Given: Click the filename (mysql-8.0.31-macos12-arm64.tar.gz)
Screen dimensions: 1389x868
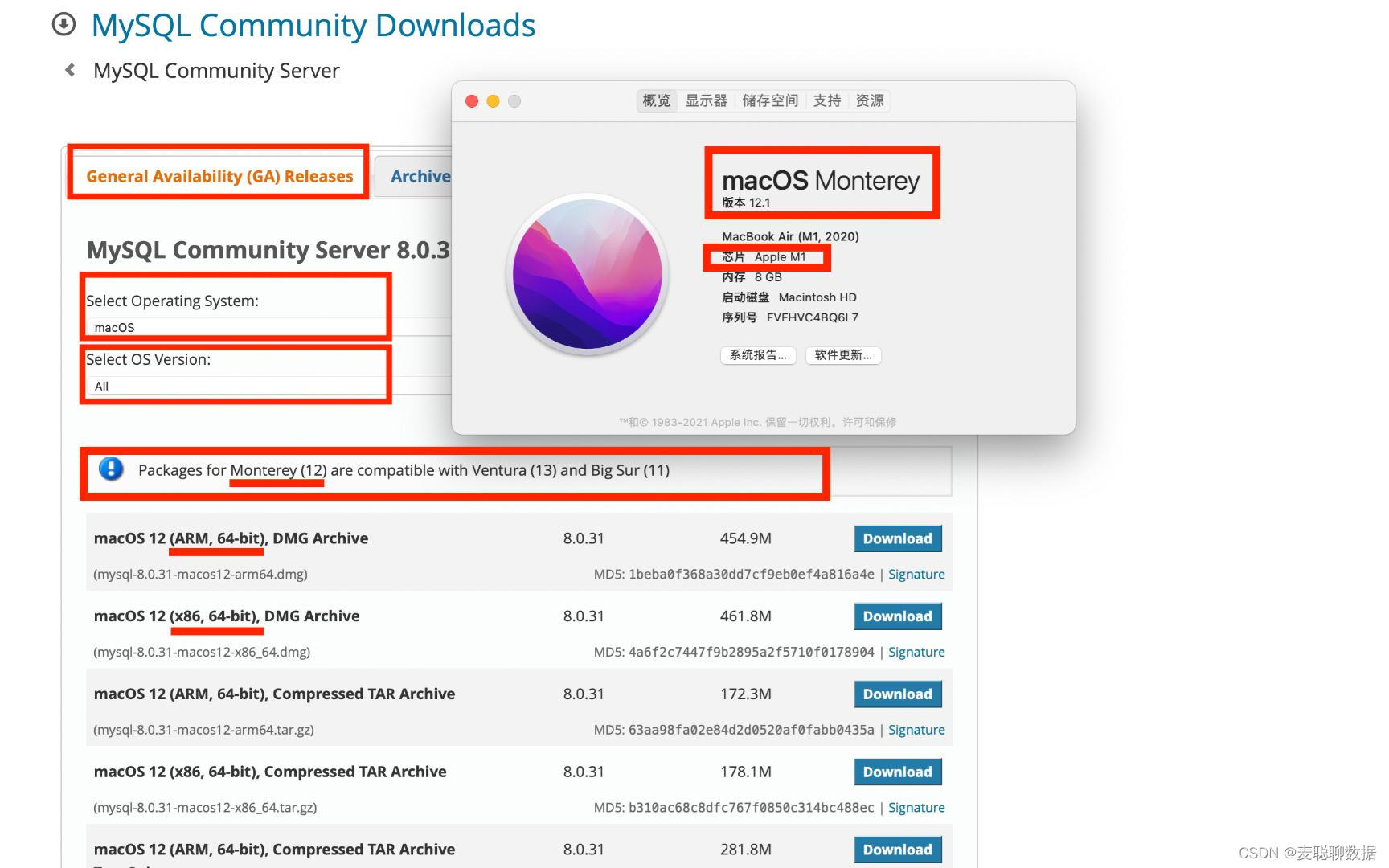Looking at the screenshot, I should [203, 730].
